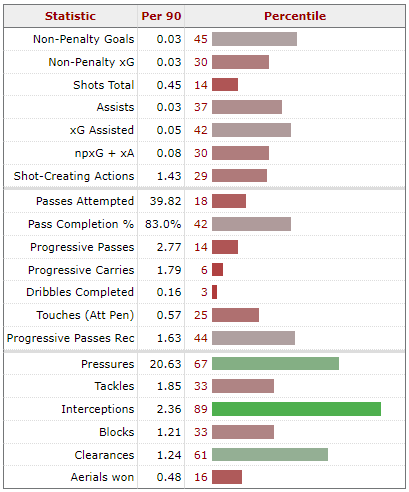Screen dimensions: 409x492
Task: Open the Non-Penalty xG statistic
Action: coord(91,62)
